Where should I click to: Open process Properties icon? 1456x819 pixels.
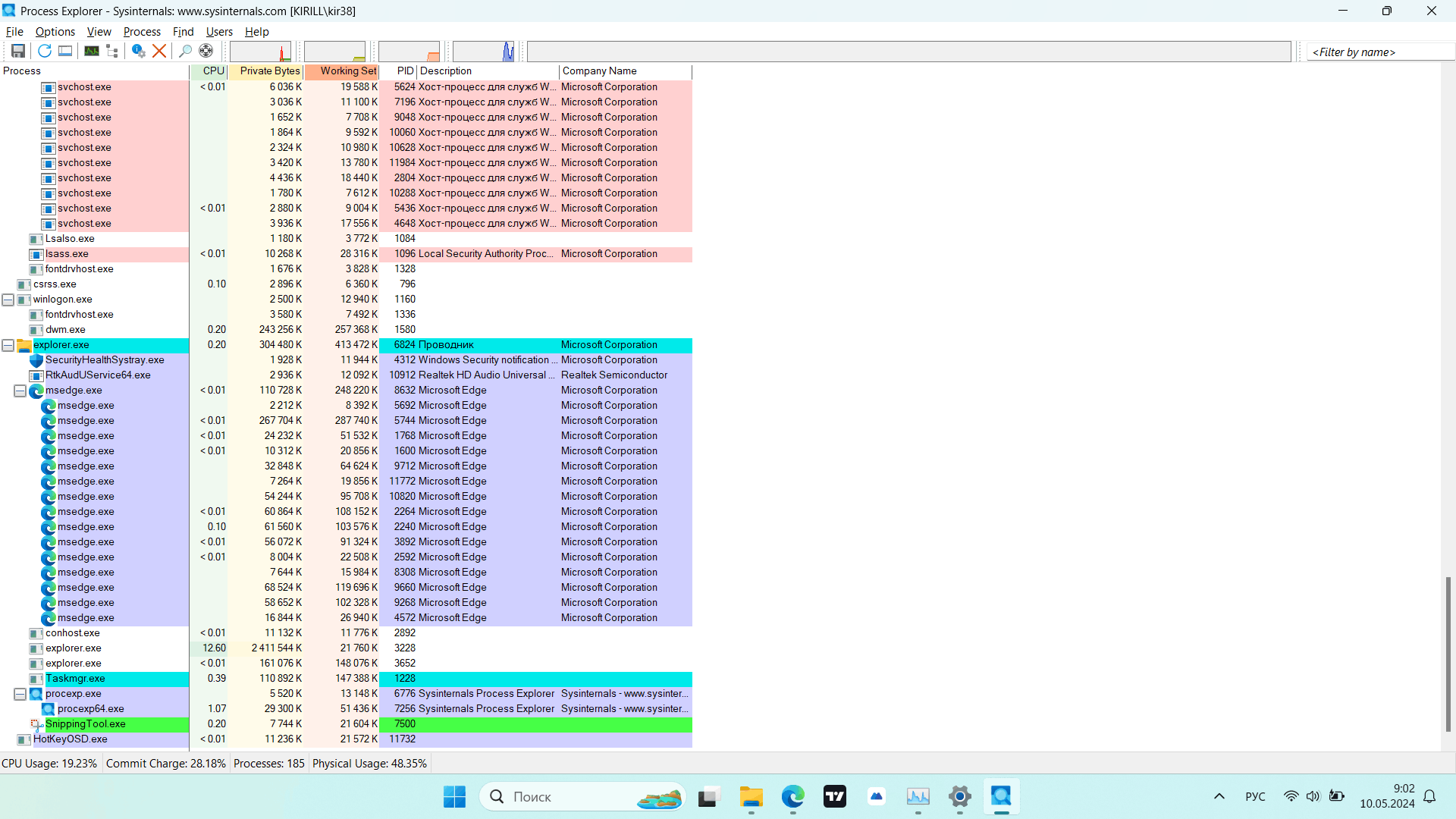pos(138,51)
